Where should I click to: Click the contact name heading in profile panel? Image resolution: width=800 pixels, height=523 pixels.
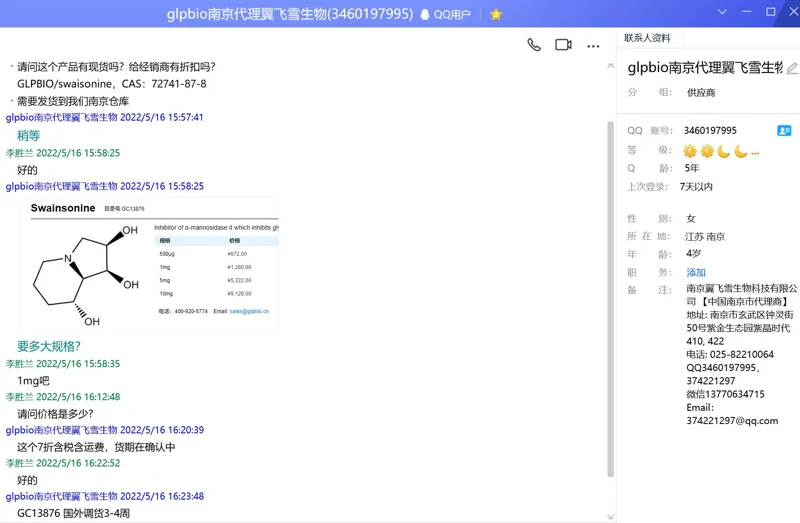pos(705,67)
